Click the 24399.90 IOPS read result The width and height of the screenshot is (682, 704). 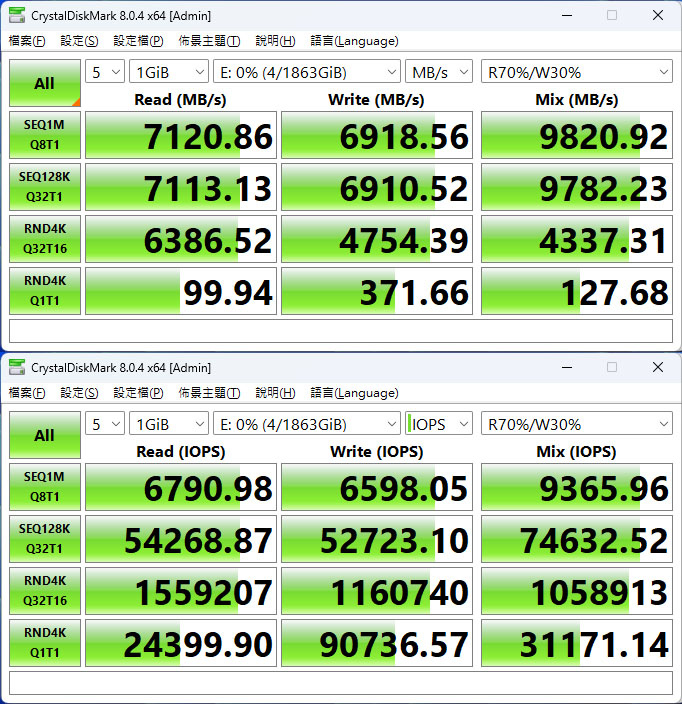point(181,643)
